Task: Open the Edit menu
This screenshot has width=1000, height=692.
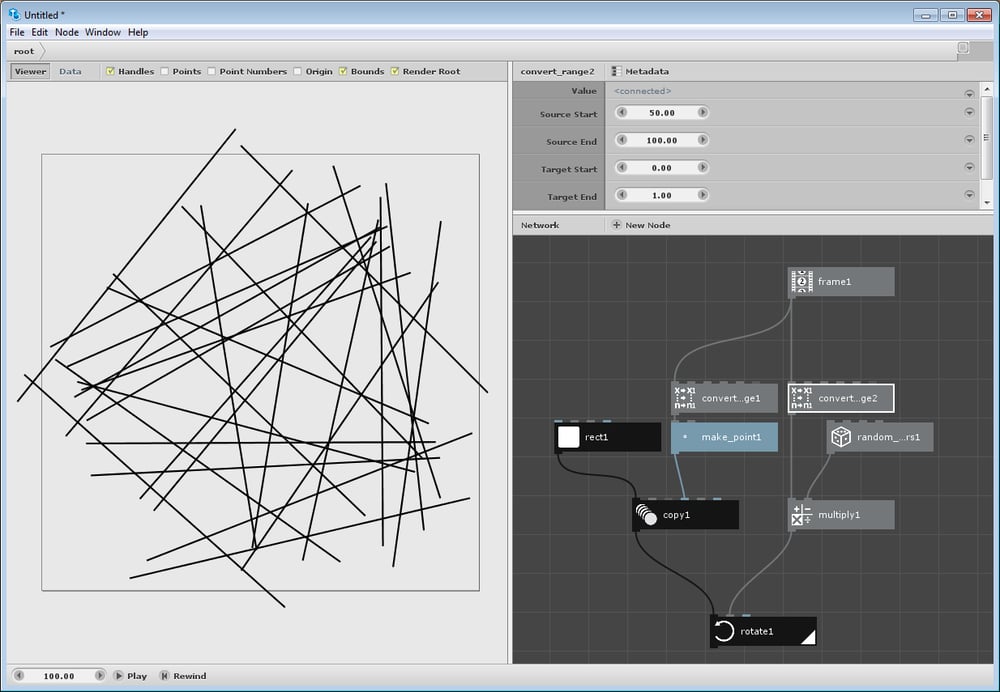Action: coord(40,32)
